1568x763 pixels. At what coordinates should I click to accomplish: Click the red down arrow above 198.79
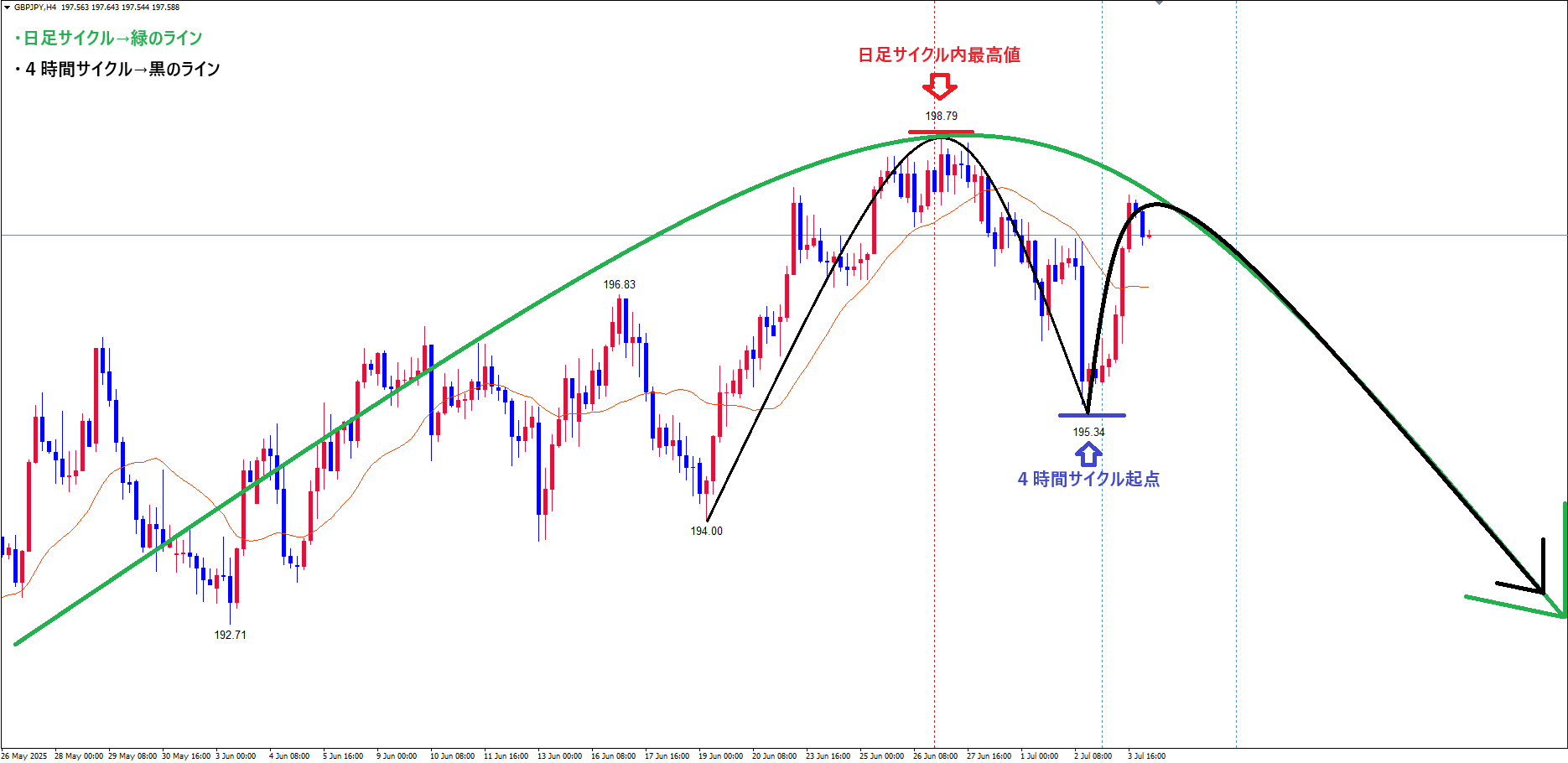[940, 86]
